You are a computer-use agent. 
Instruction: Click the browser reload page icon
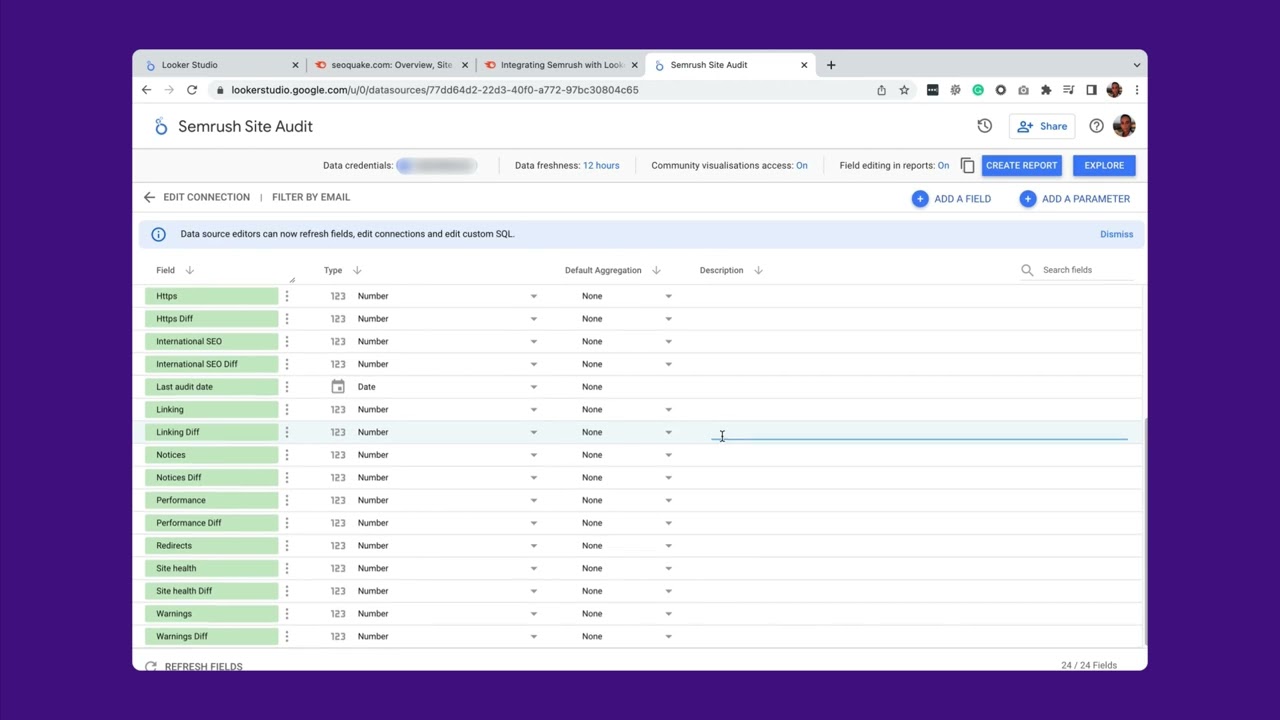(192, 90)
